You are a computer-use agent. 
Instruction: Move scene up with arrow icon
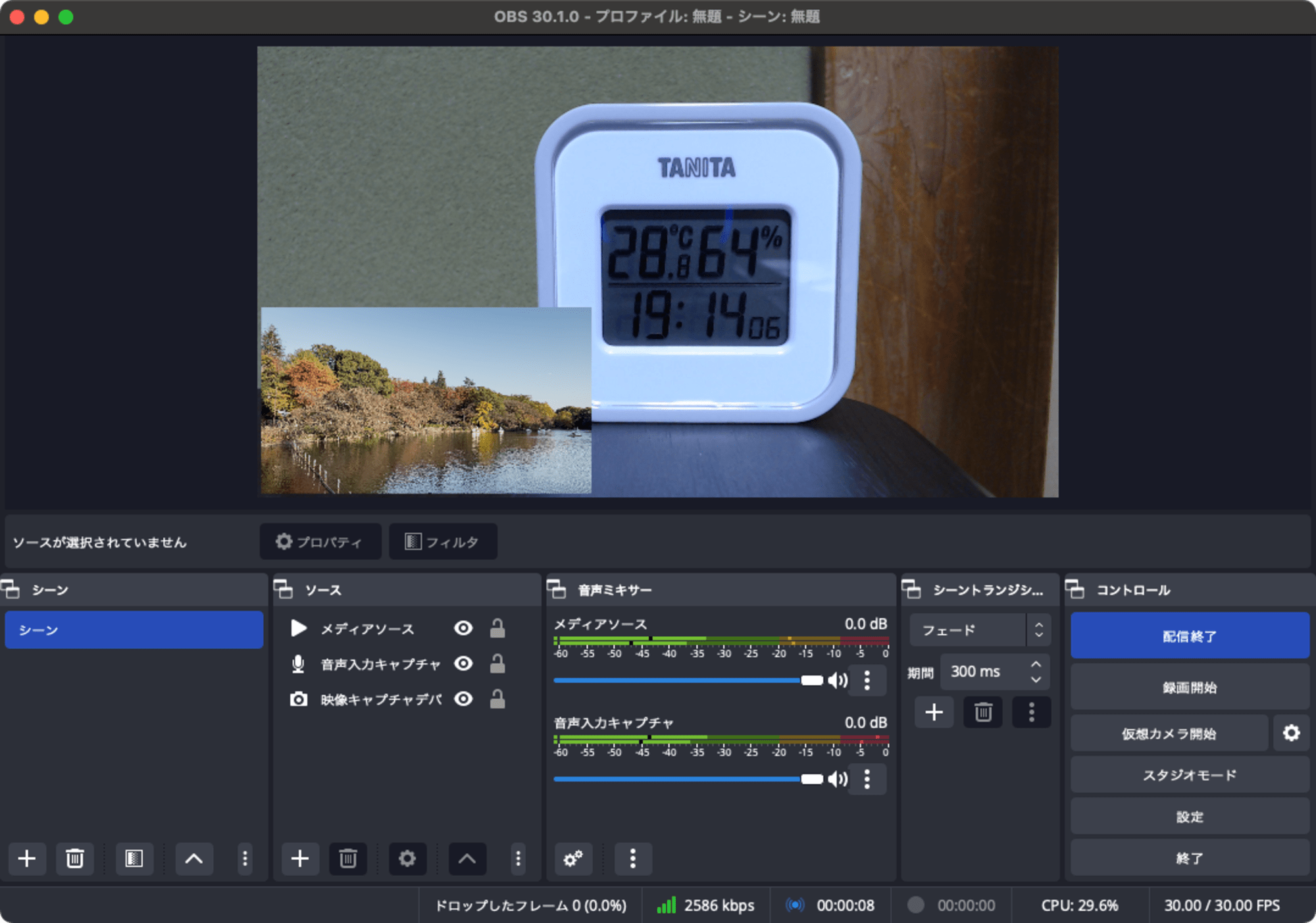pyautogui.click(x=194, y=859)
